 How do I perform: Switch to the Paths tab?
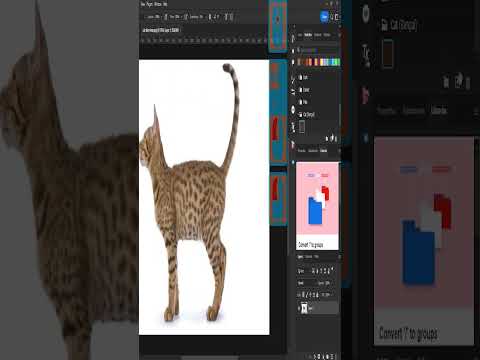(x=316, y=257)
